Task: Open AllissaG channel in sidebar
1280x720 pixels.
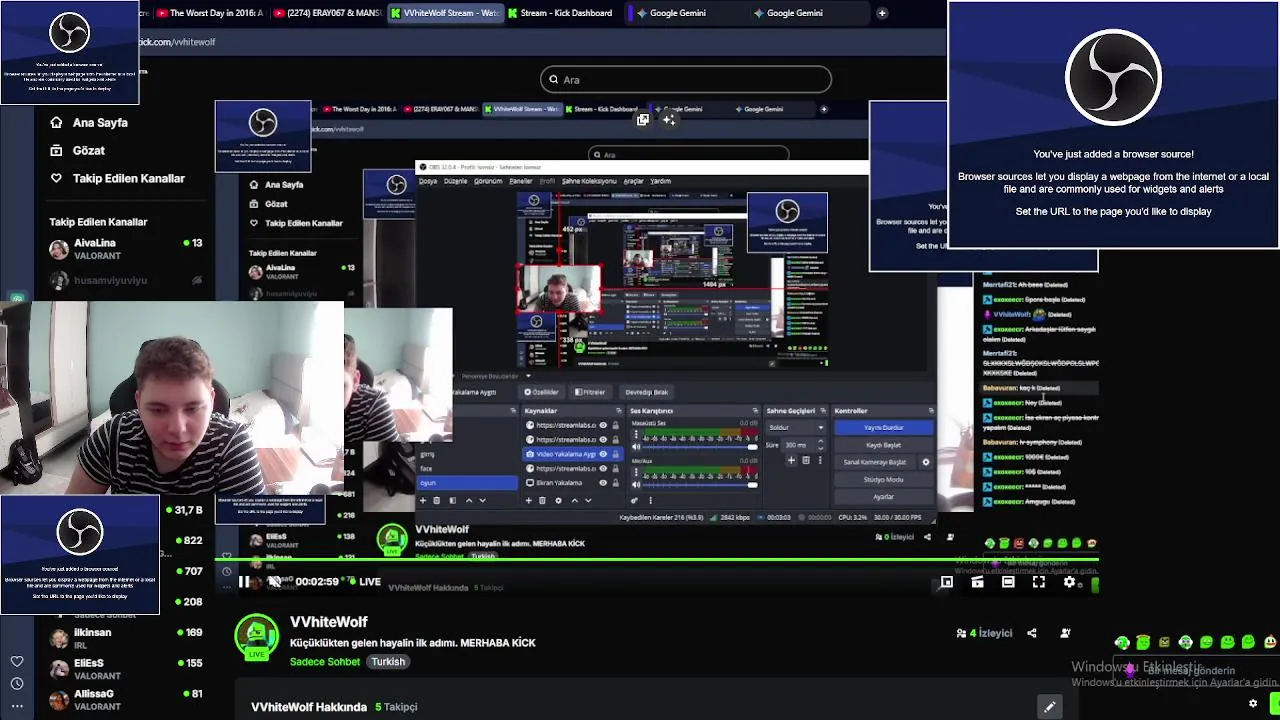Action: click(126, 699)
